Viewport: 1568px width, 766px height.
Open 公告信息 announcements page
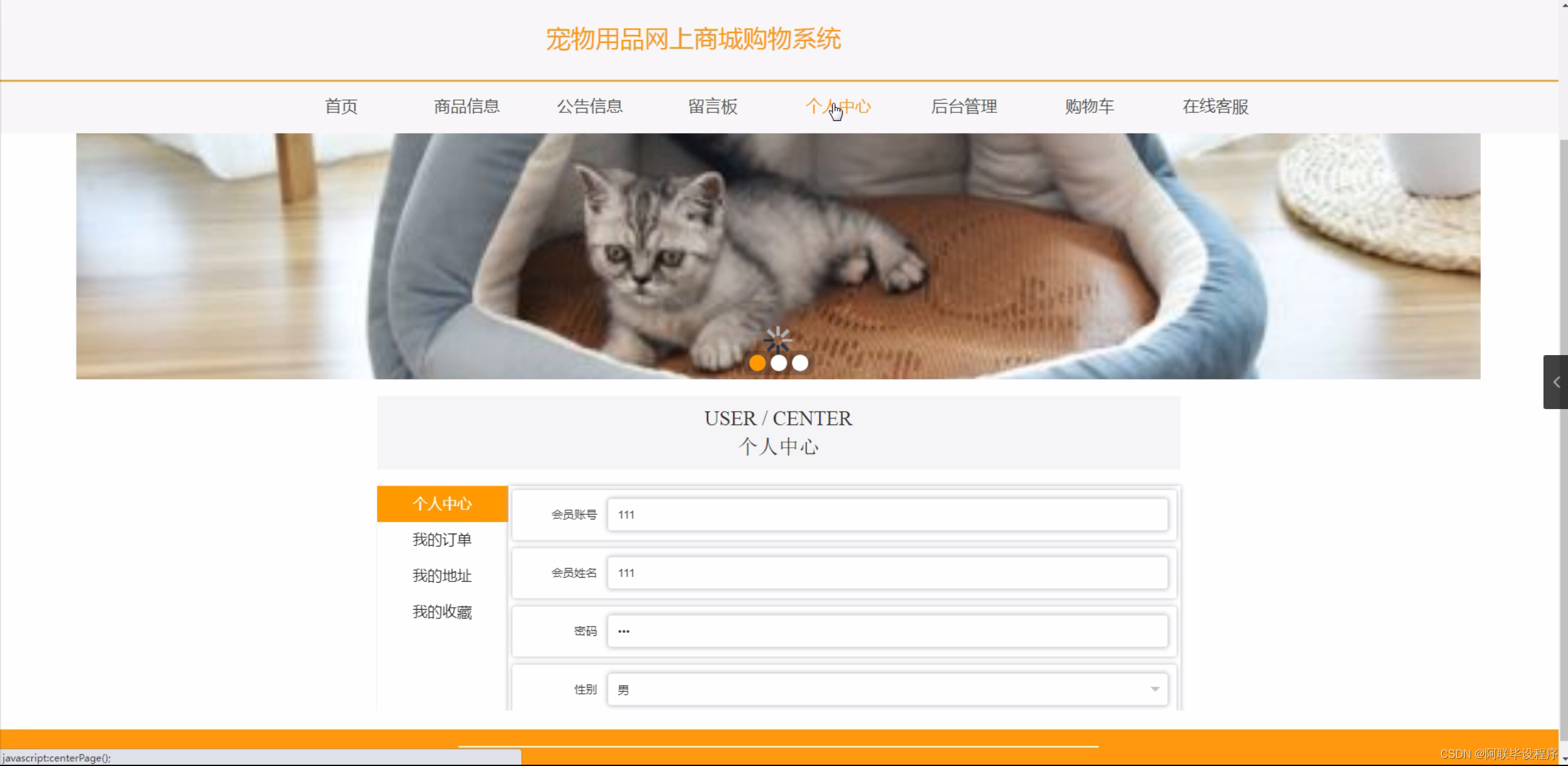pos(590,107)
